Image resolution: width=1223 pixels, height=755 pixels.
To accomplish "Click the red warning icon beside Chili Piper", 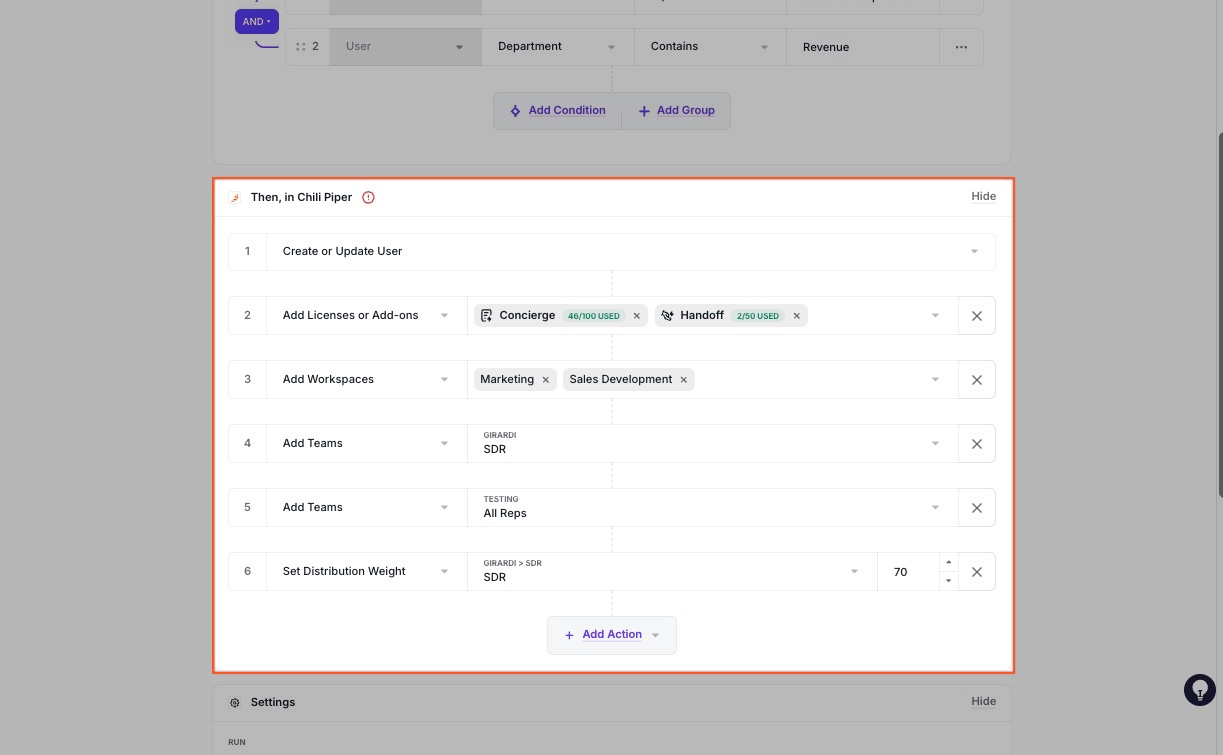I will [x=368, y=198].
